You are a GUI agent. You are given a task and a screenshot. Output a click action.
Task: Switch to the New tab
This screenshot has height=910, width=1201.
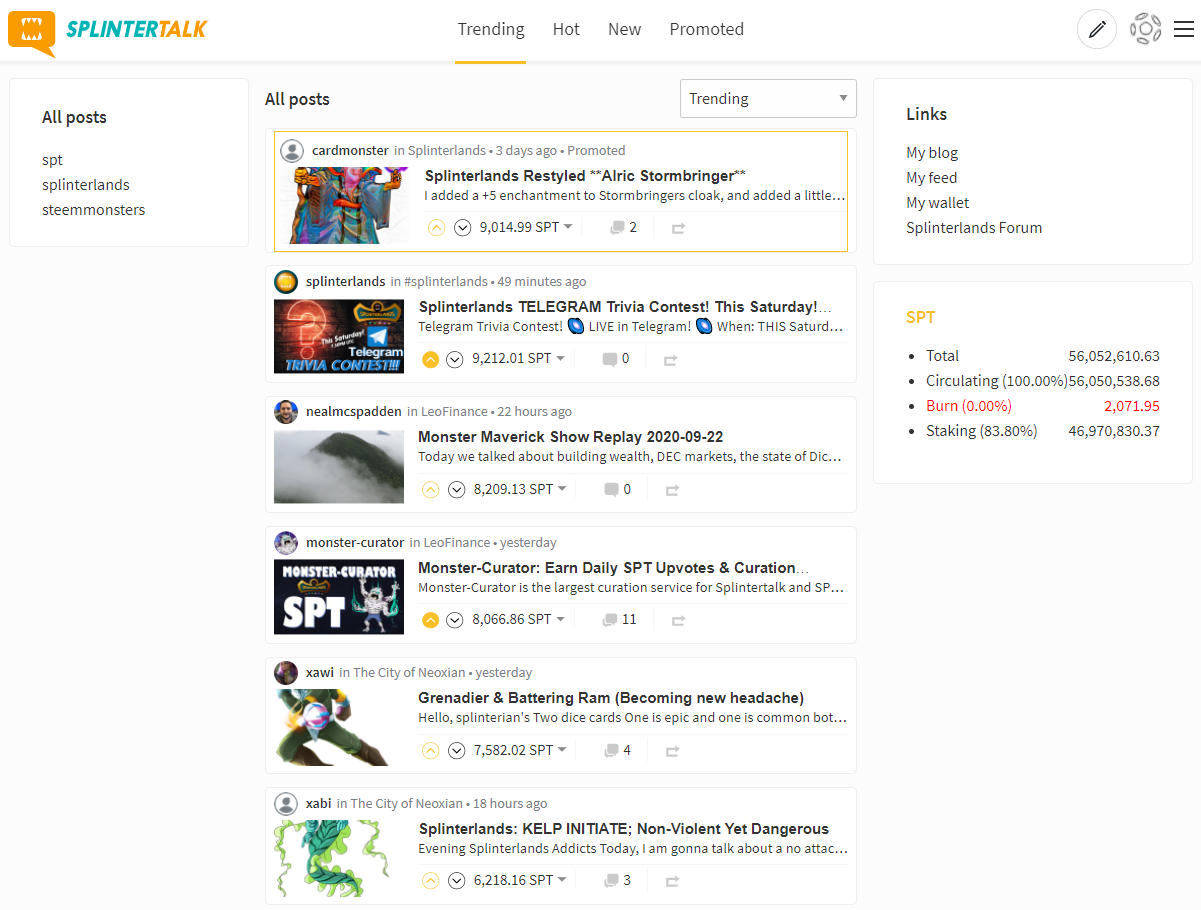click(x=624, y=29)
